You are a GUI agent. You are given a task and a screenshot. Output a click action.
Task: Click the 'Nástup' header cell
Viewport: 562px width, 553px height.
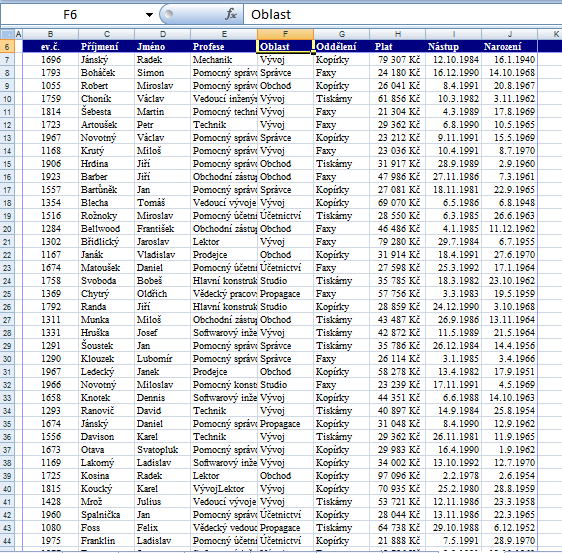click(453, 47)
